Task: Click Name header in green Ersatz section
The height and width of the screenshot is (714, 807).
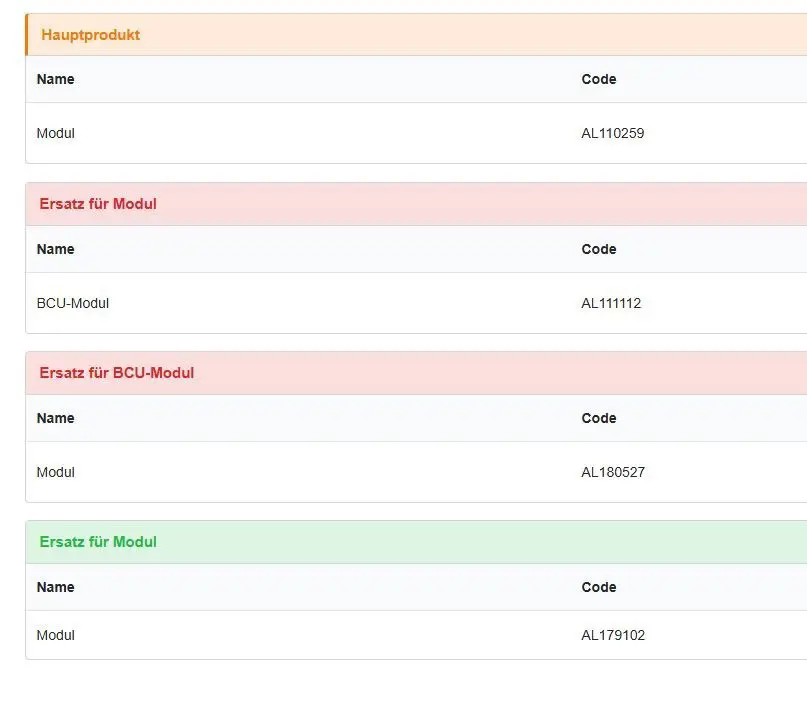Action: [x=56, y=587]
